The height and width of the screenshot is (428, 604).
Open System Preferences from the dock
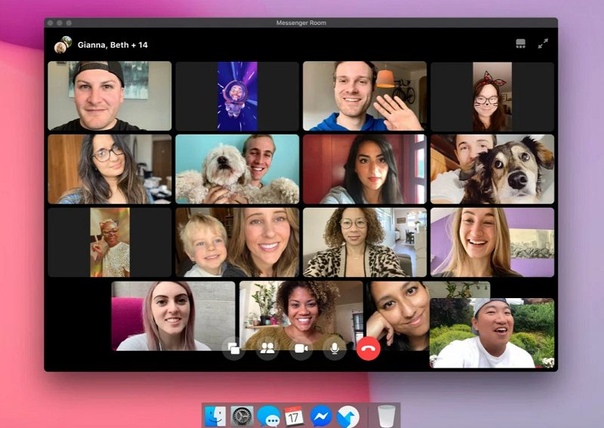(x=242, y=415)
